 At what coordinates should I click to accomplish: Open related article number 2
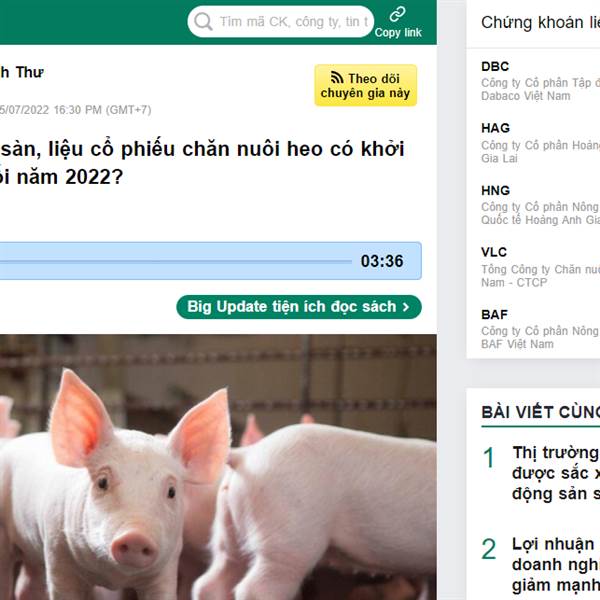tap(556, 564)
